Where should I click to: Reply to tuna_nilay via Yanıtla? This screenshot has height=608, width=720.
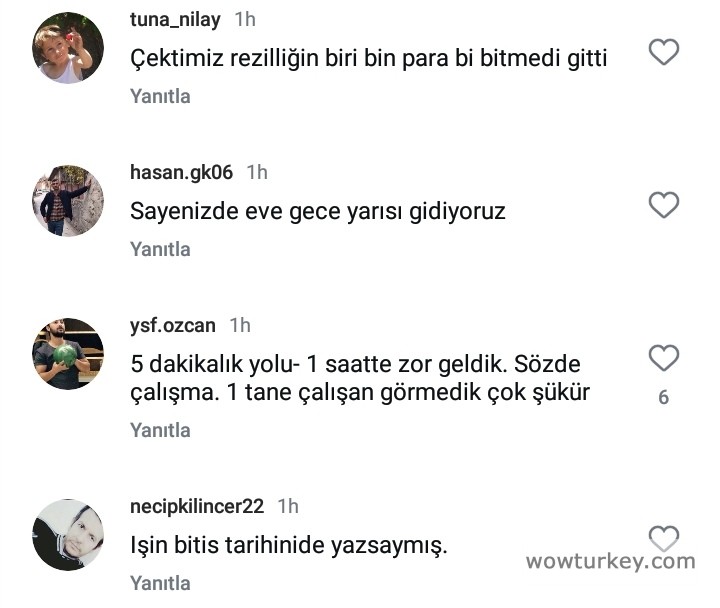[160, 96]
